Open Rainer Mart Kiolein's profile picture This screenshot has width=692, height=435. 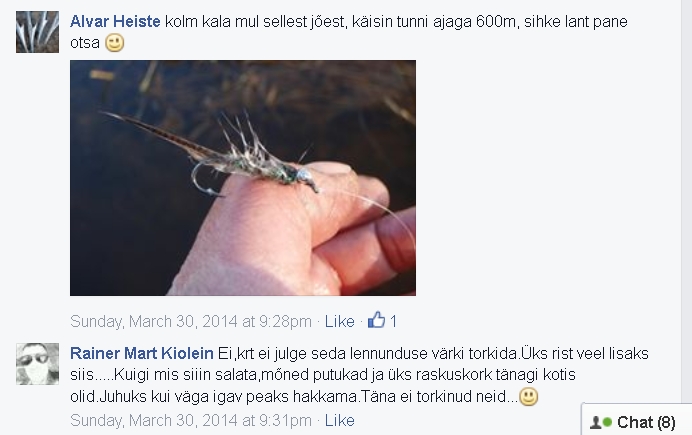(x=38, y=364)
